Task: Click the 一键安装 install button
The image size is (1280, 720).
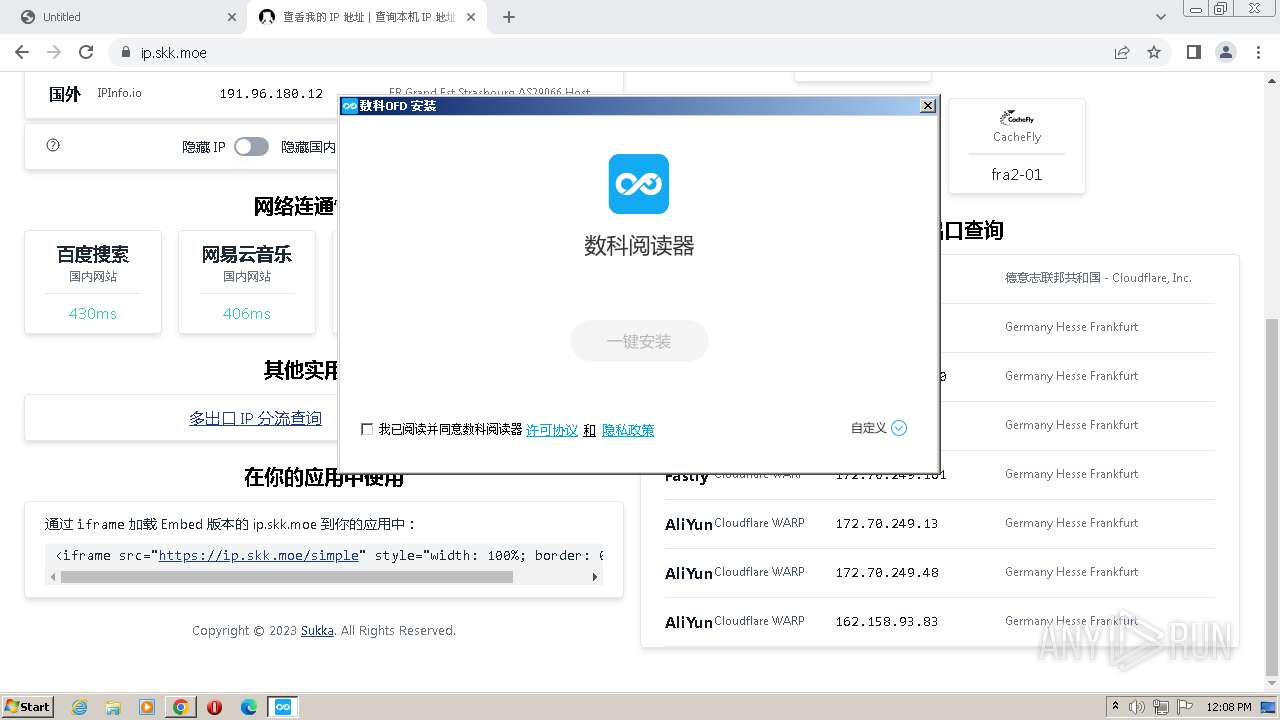Action: (x=639, y=341)
